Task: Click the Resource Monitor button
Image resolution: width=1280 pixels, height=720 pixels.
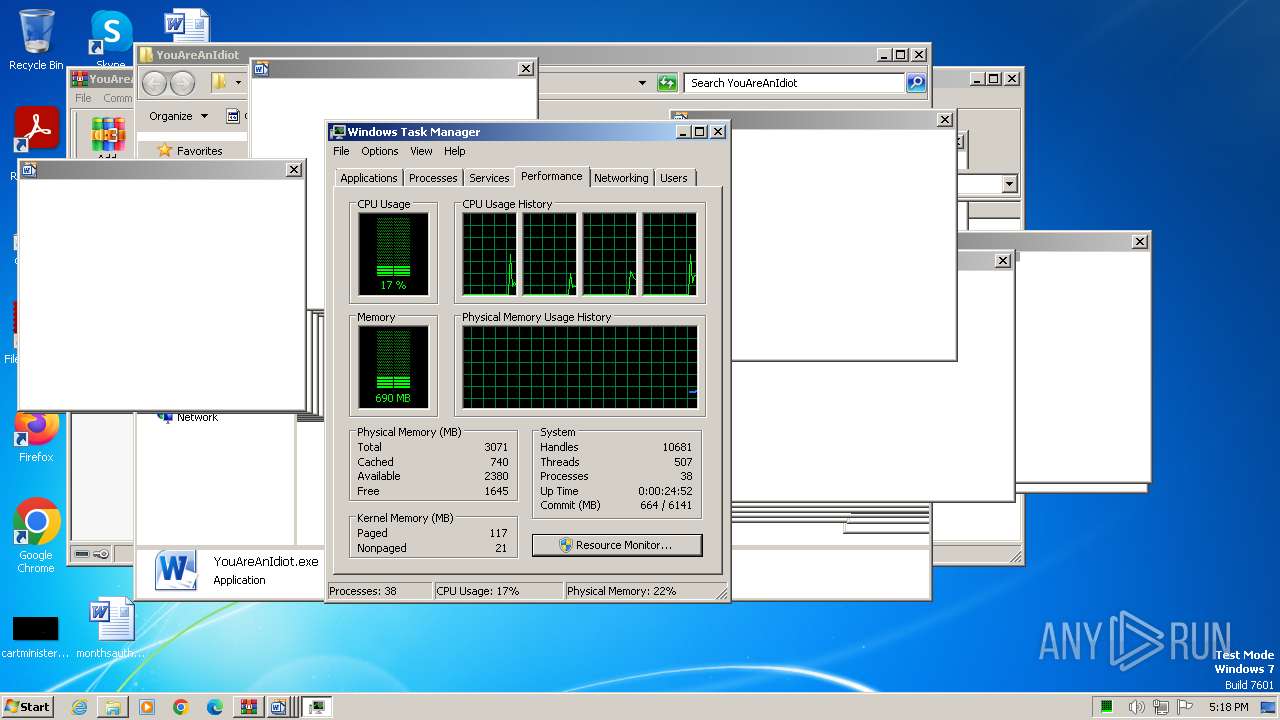Action: pyautogui.click(x=617, y=545)
